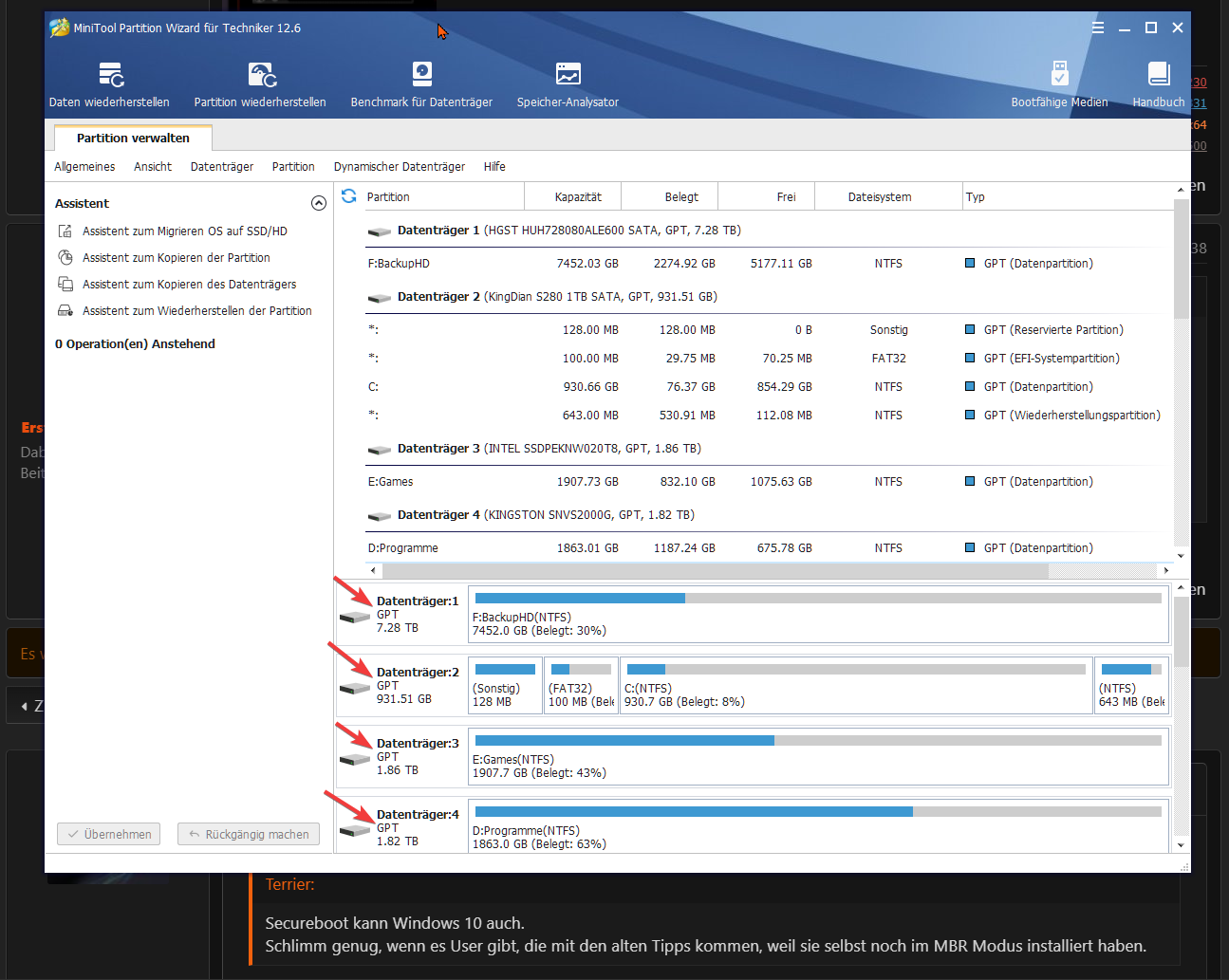The image size is (1229, 980).
Task: Open Benchmark für Datenträger
Action: (x=421, y=83)
